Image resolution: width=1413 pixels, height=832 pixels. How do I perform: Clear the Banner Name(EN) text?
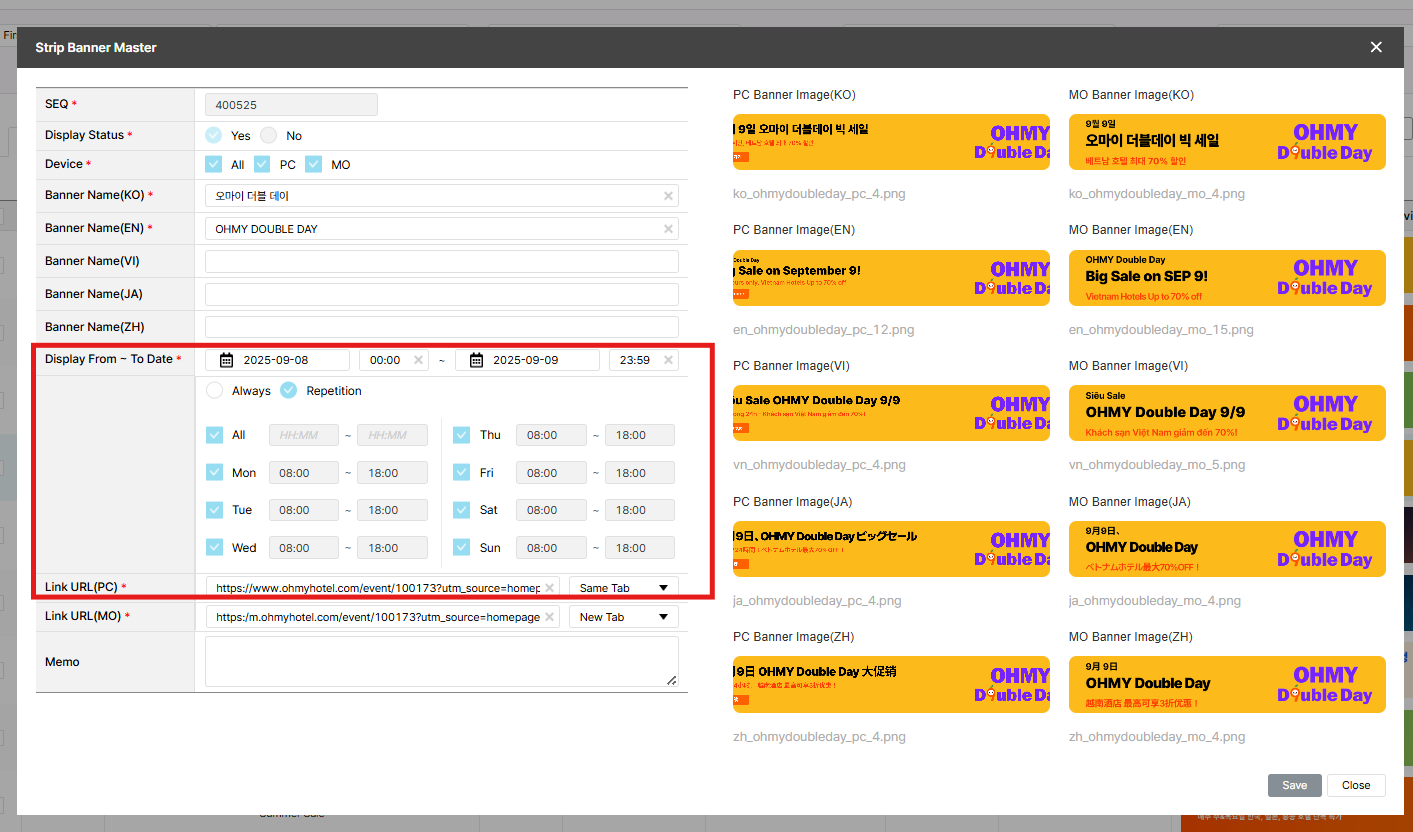point(668,229)
